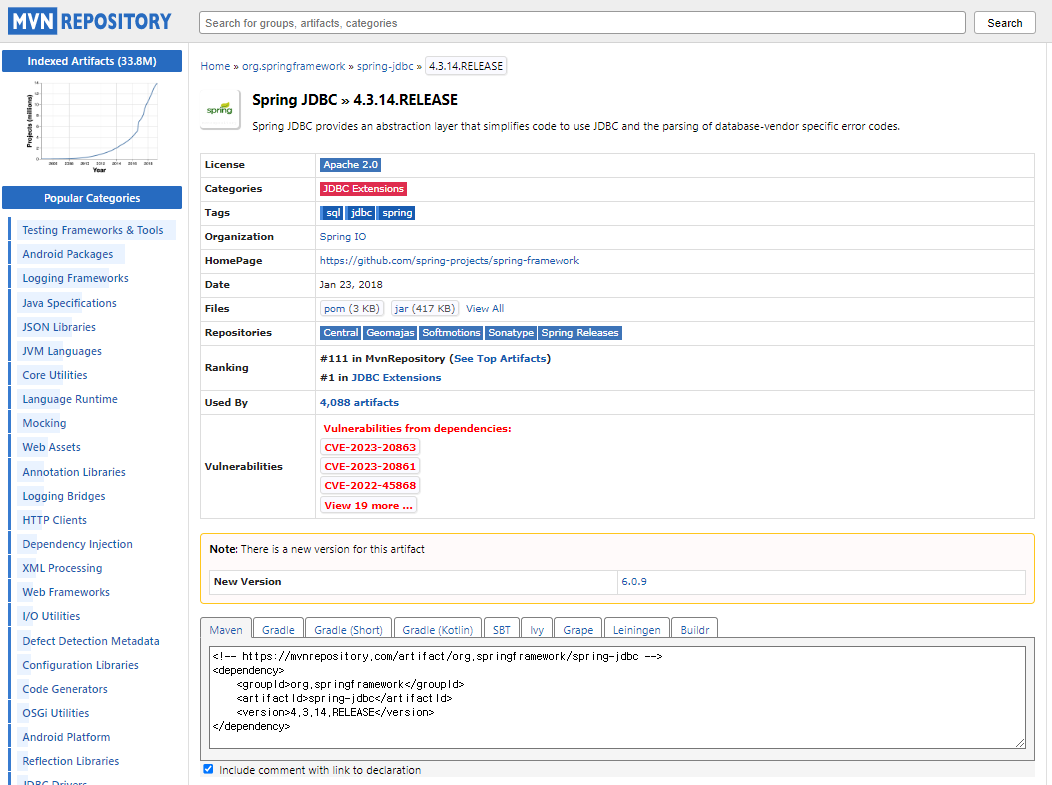Image resolution: width=1052 pixels, height=785 pixels.
Task: Select the Ivy tab
Action: 537,629
